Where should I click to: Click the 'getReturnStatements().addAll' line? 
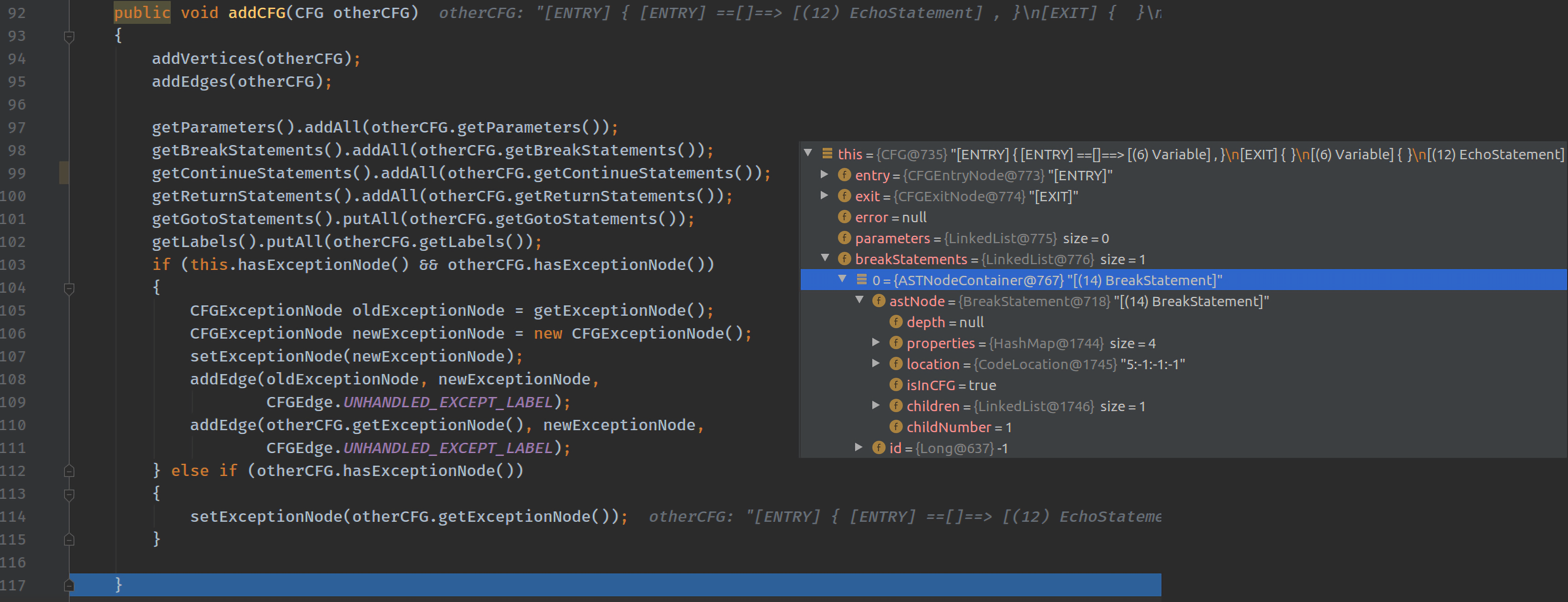pyautogui.click(x=442, y=196)
